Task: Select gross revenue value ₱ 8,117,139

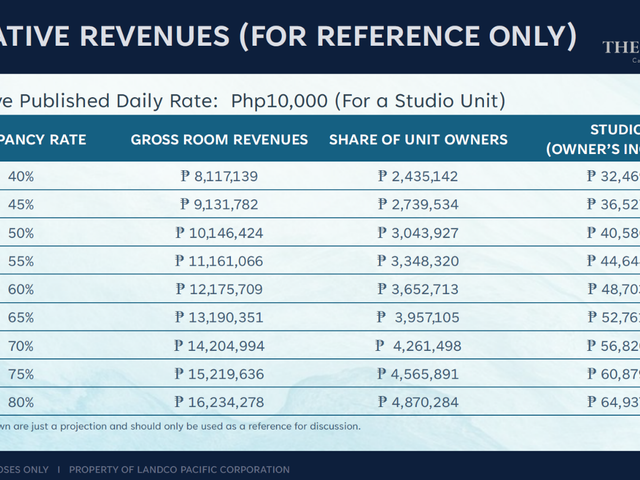Action: click(x=219, y=176)
